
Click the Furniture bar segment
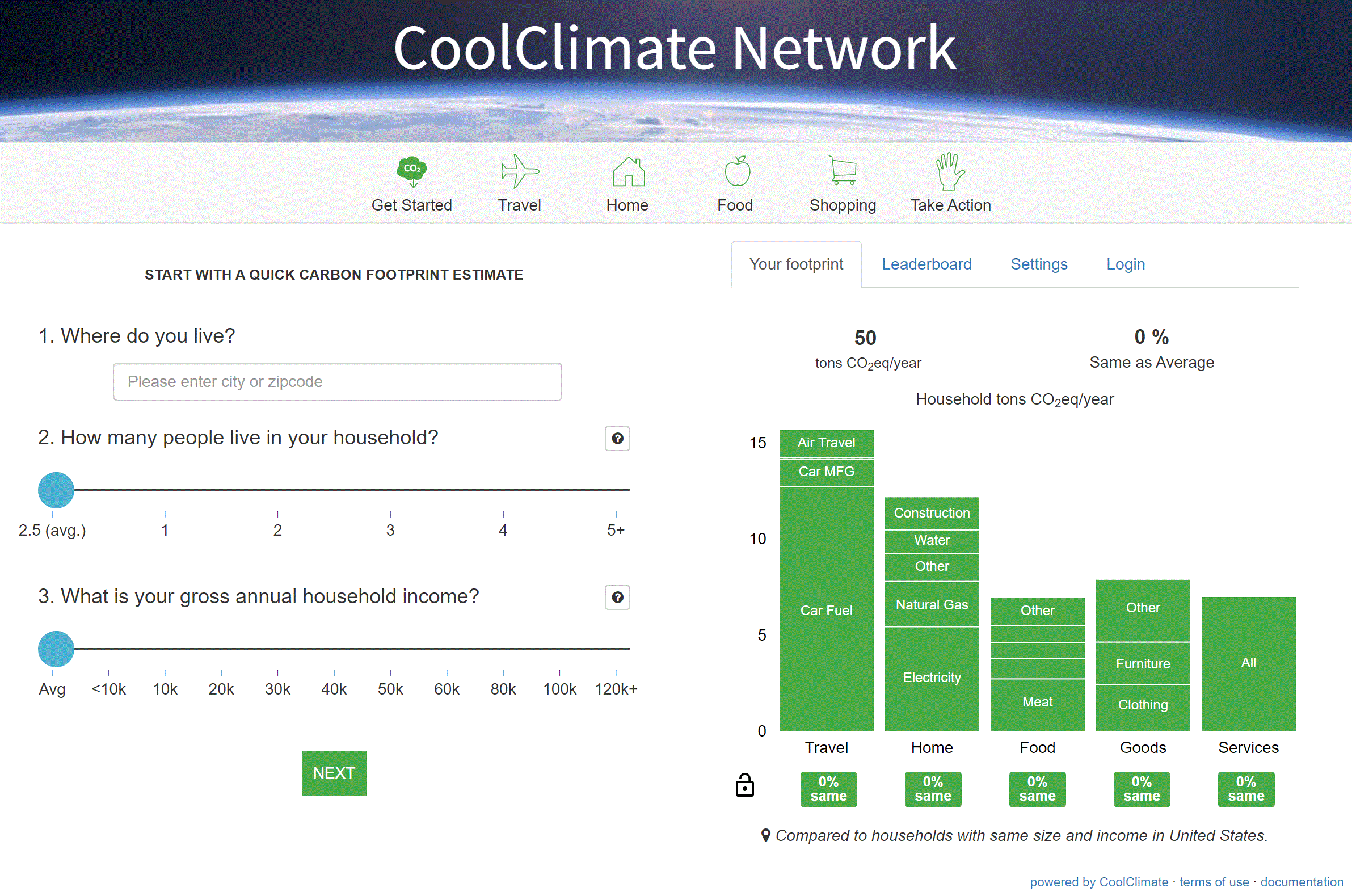click(1143, 663)
